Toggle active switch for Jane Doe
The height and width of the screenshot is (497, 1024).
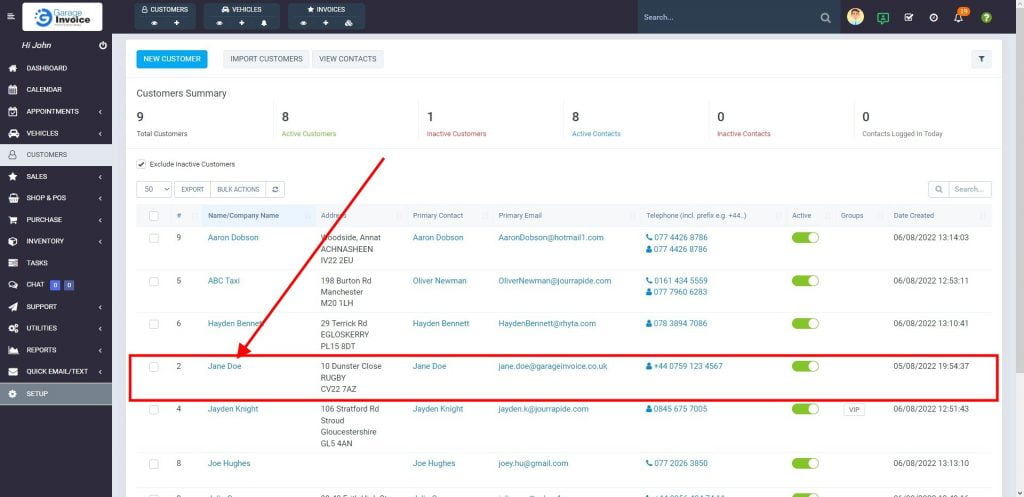coord(805,366)
